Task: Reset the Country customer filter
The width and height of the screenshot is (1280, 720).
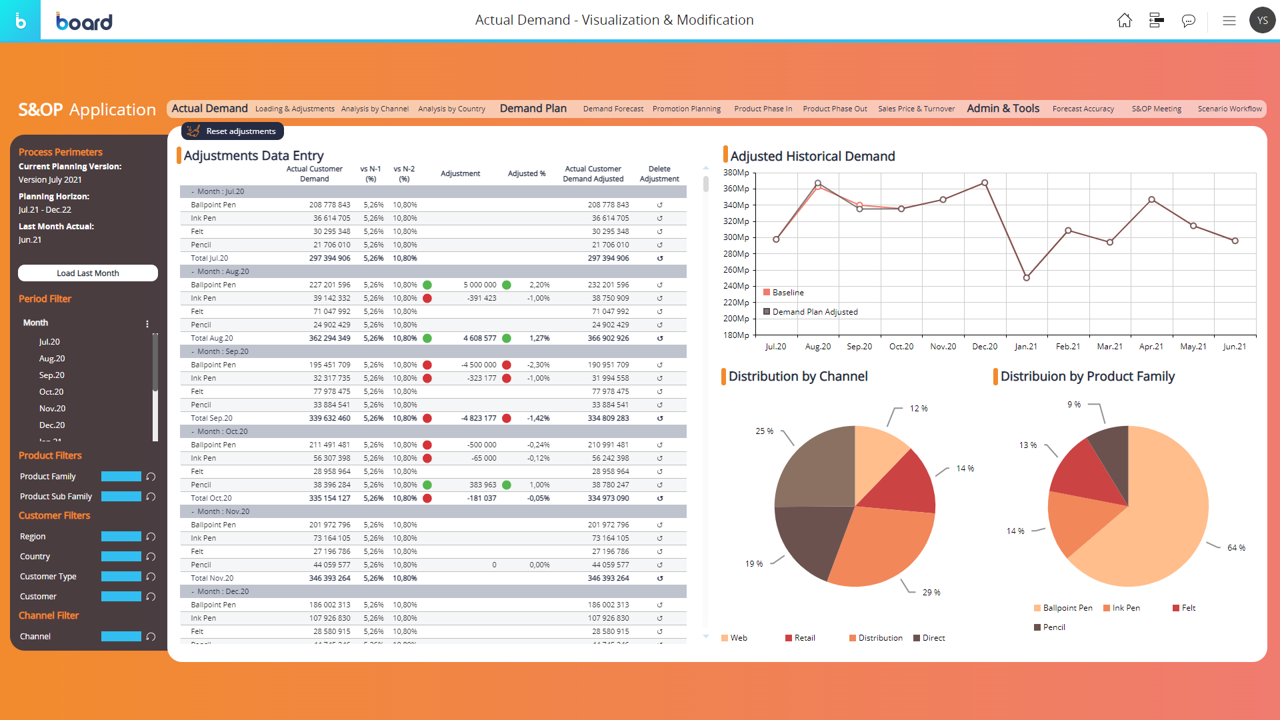Action: (151, 556)
